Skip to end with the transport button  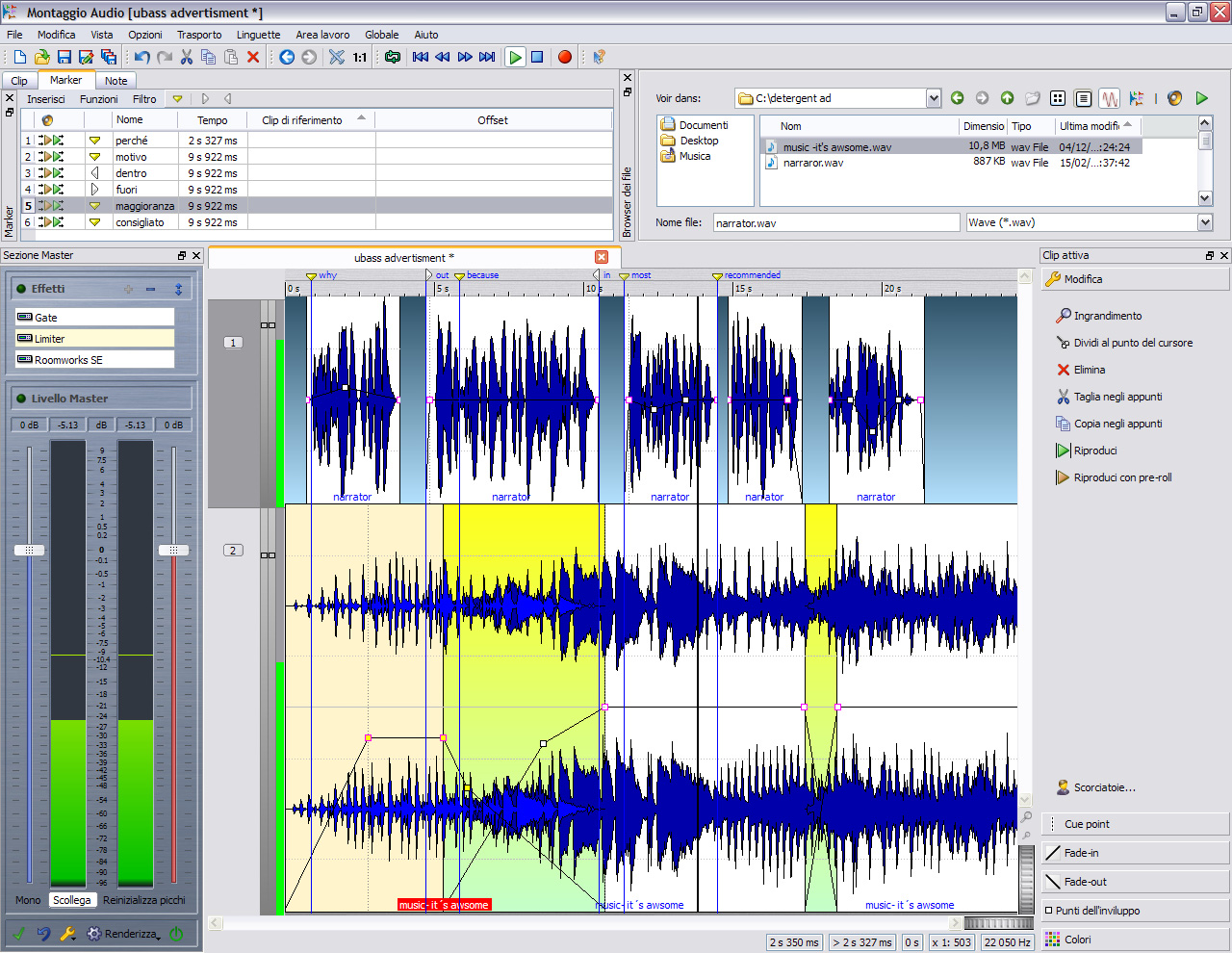[487, 57]
